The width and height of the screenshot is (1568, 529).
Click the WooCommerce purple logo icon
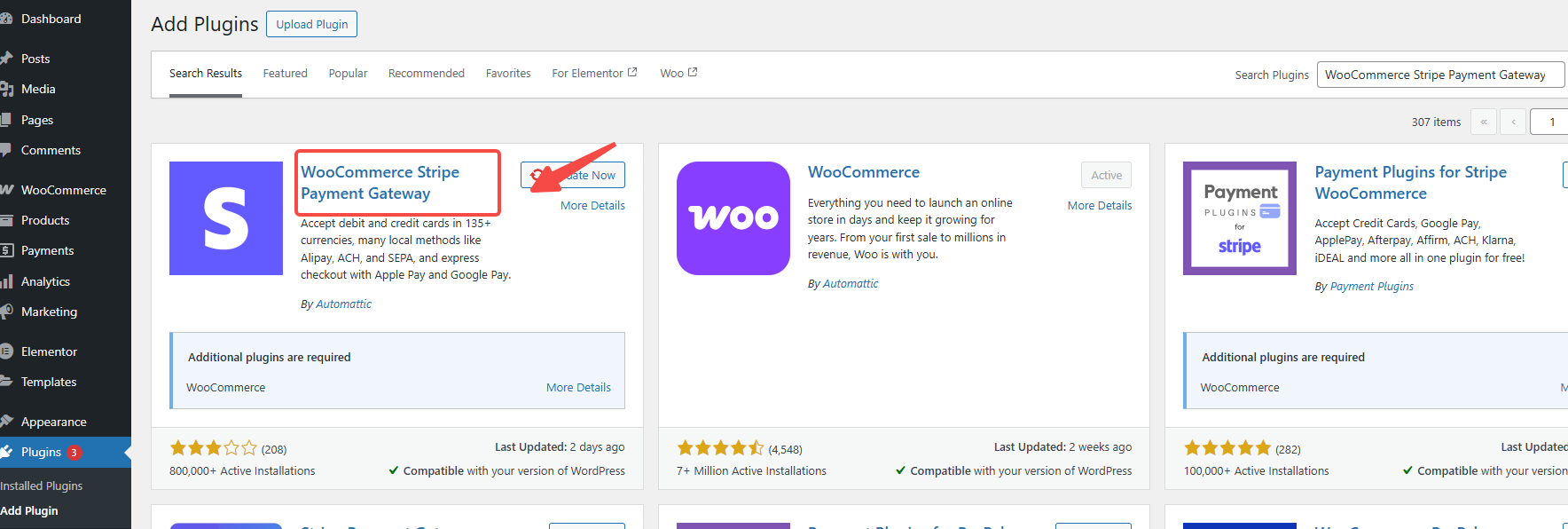[x=733, y=218]
